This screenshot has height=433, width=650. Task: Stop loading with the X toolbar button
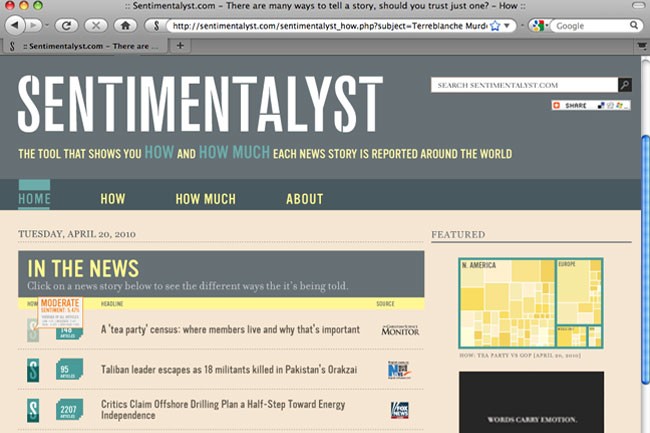(x=96, y=26)
